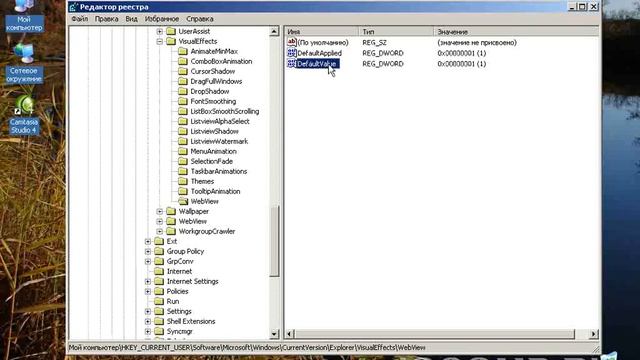Sort values by the Имя column header
640x360 pixels.
coord(322,31)
